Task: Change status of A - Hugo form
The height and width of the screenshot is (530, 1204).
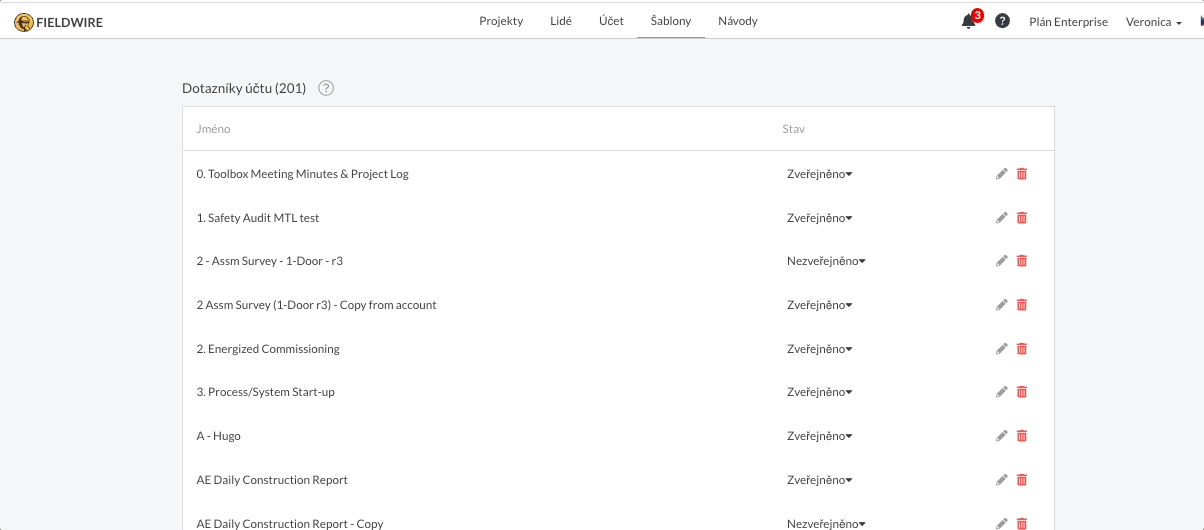Action: pos(819,436)
